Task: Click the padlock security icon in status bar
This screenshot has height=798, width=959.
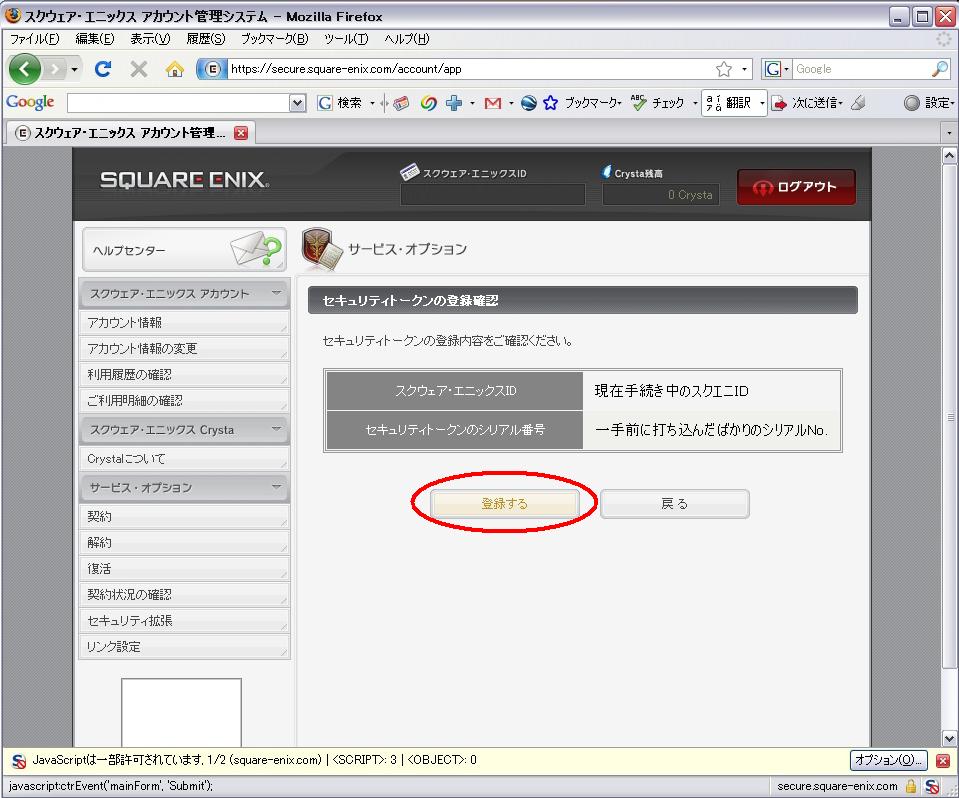Action: (911, 786)
